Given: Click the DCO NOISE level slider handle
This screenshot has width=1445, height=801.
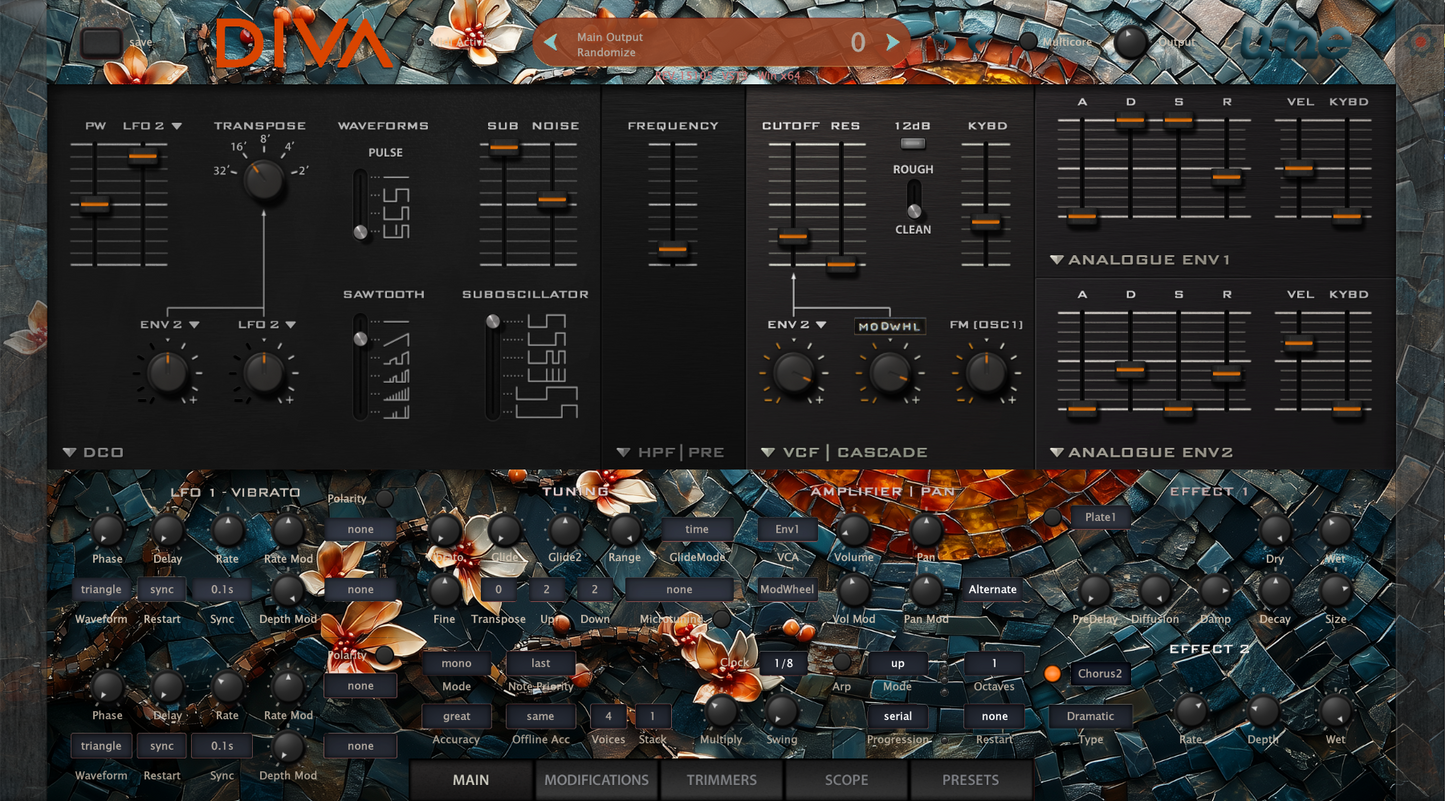Looking at the screenshot, I should tap(552, 199).
